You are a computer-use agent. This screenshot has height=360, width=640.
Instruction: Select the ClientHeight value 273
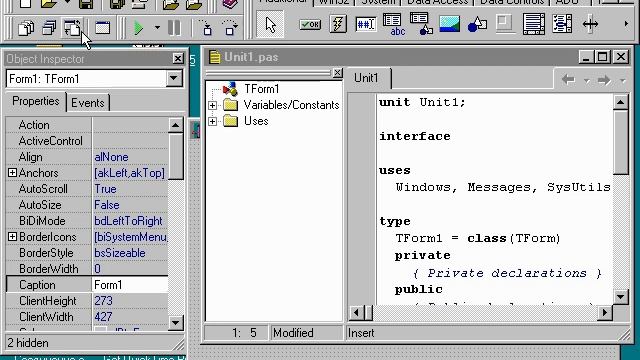130,301
